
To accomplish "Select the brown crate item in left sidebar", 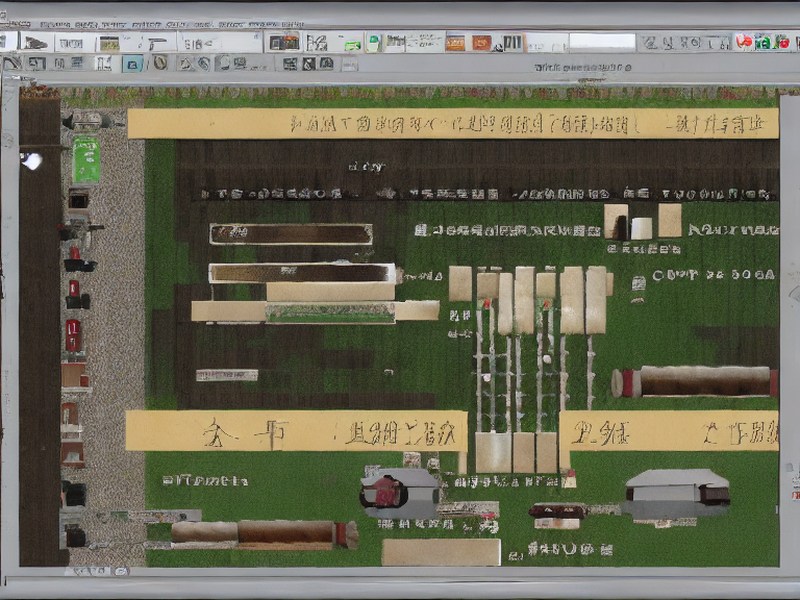I will tap(74, 375).
